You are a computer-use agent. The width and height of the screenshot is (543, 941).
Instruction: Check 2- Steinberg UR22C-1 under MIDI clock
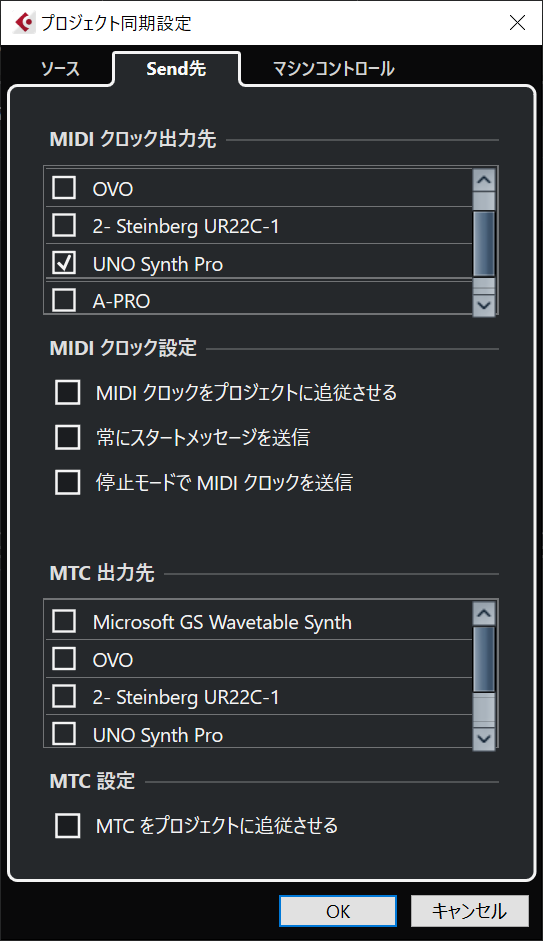[x=64, y=225]
